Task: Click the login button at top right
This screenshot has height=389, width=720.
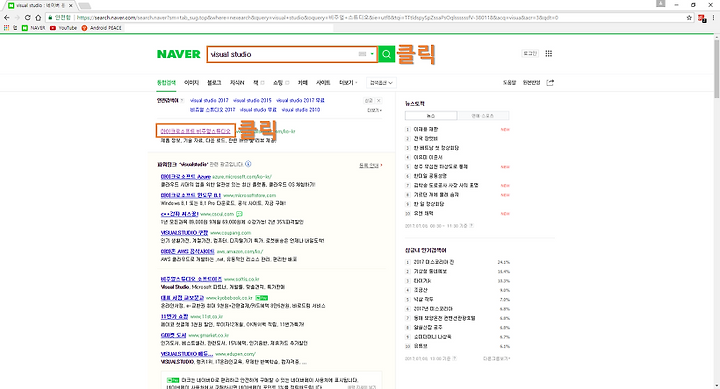Action: (530, 54)
